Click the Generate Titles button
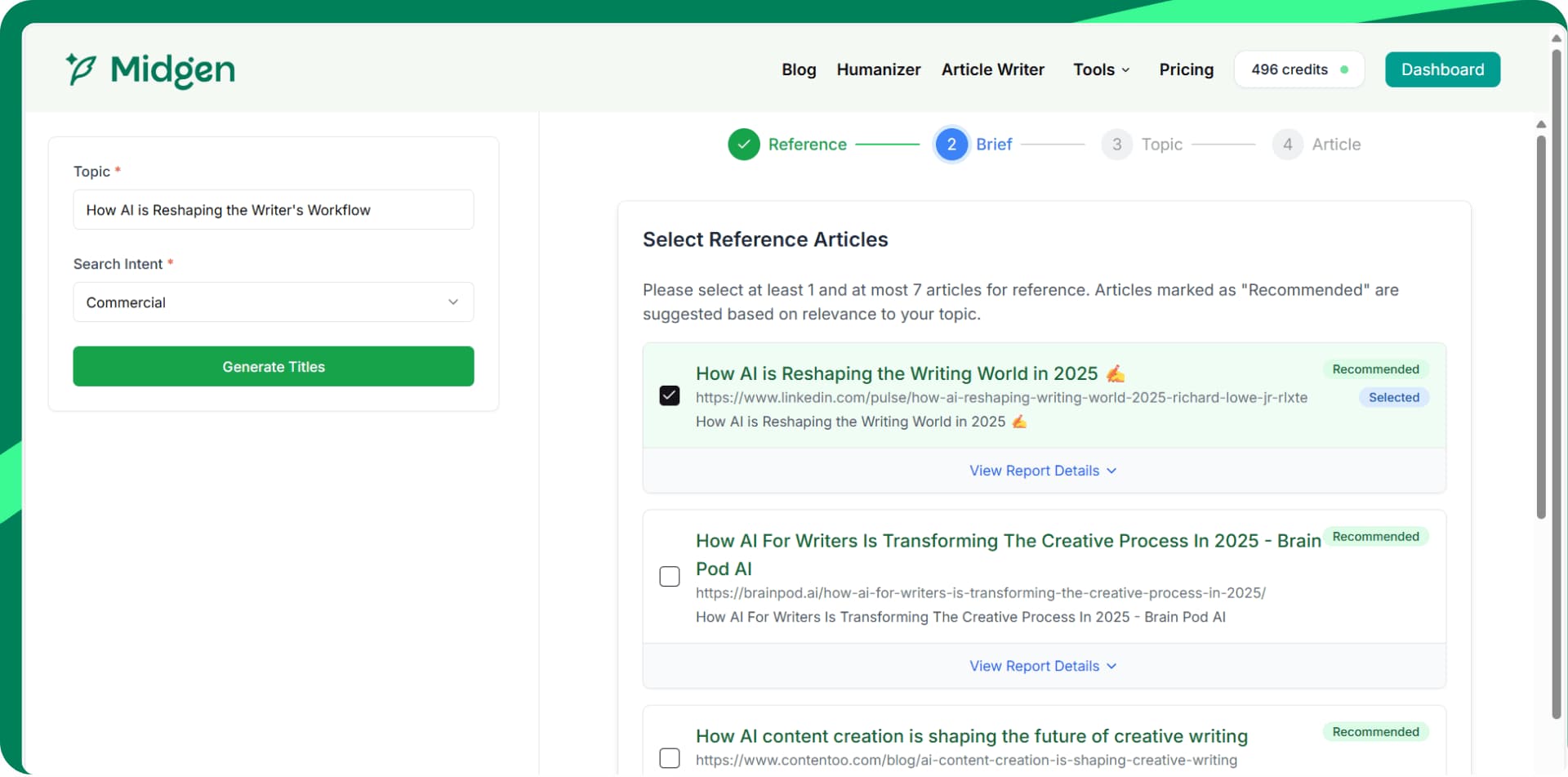The image size is (1568, 777). (x=273, y=367)
